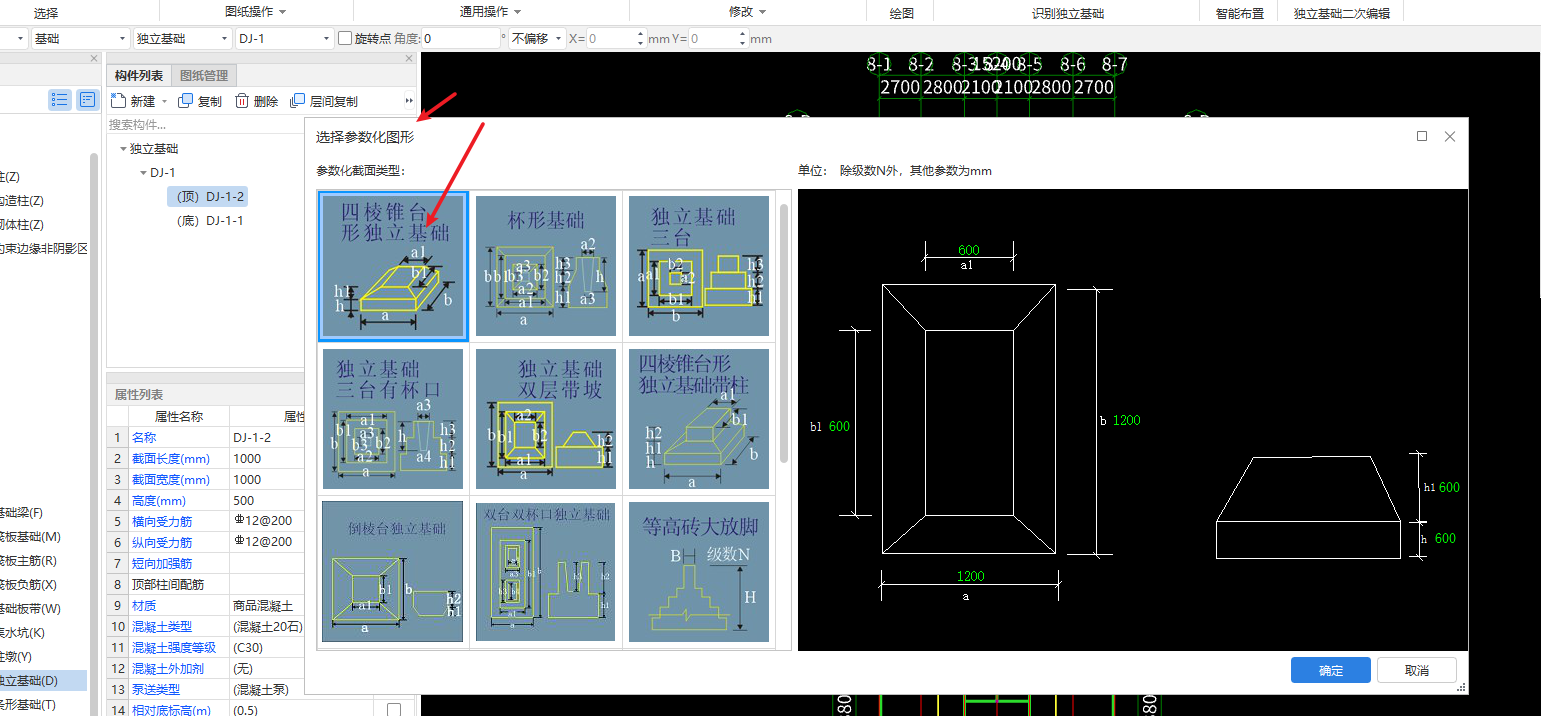Switch to bulleted list view icon
The width and height of the screenshot is (1541, 716).
click(60, 100)
